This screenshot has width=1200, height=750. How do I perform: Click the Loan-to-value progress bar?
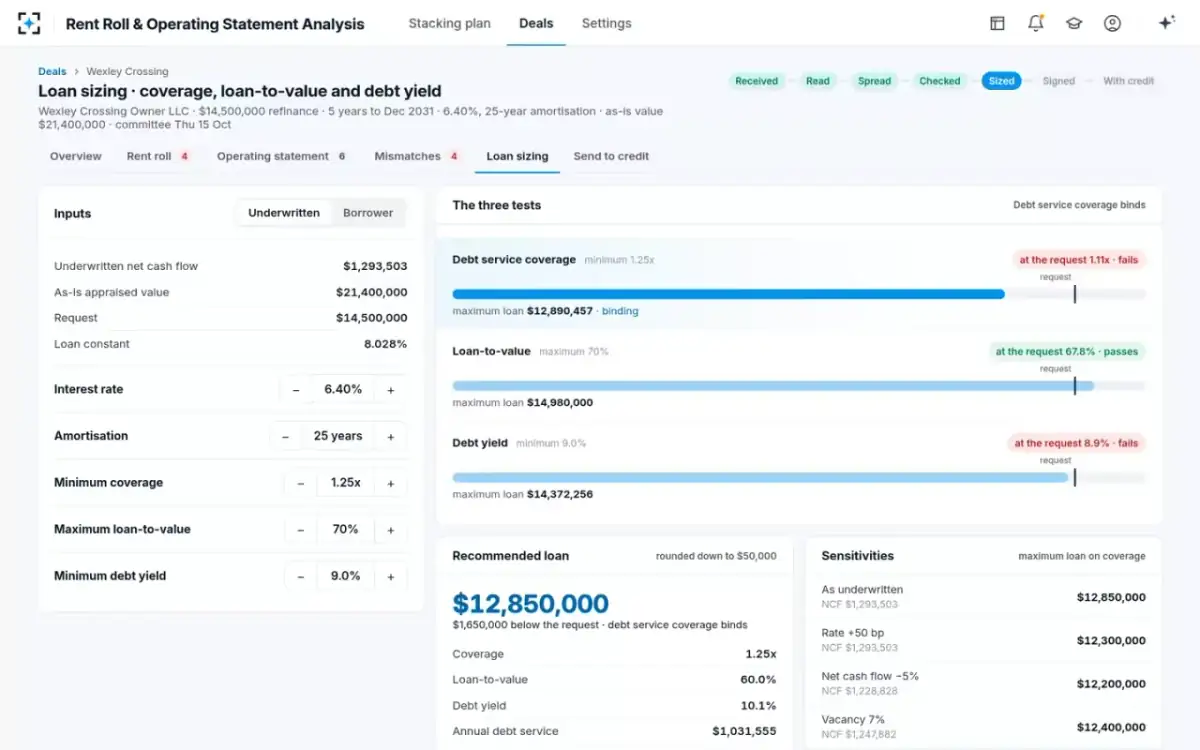point(799,386)
